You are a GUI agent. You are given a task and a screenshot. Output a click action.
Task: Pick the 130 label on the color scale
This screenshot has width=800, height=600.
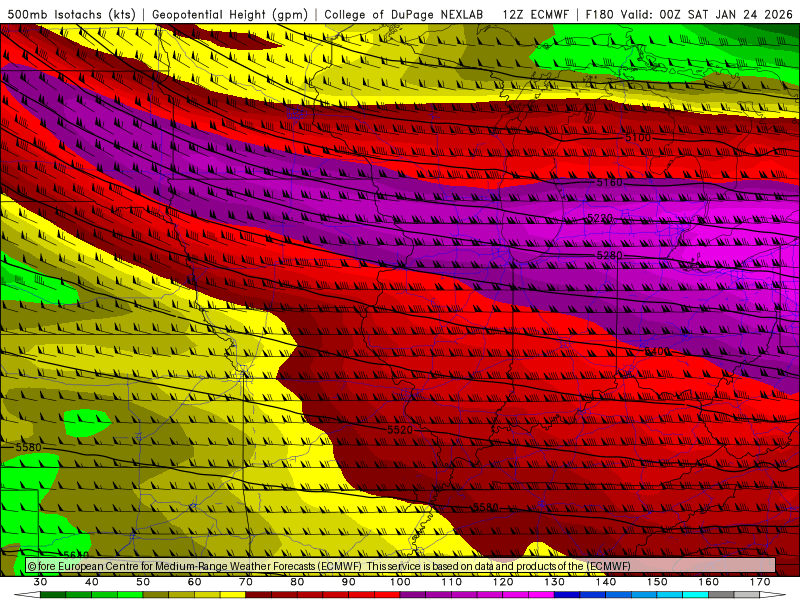pyautogui.click(x=554, y=582)
